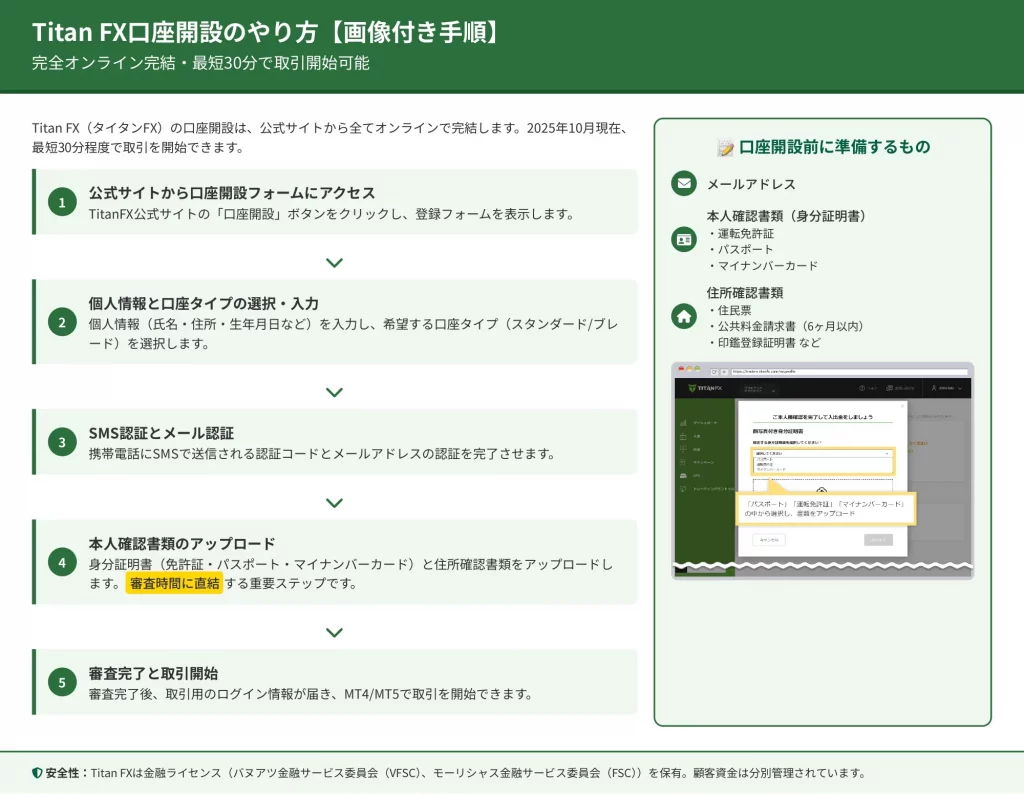1024x794 pixels.
Task: Click the step 5 number circle
Action: click(62, 682)
